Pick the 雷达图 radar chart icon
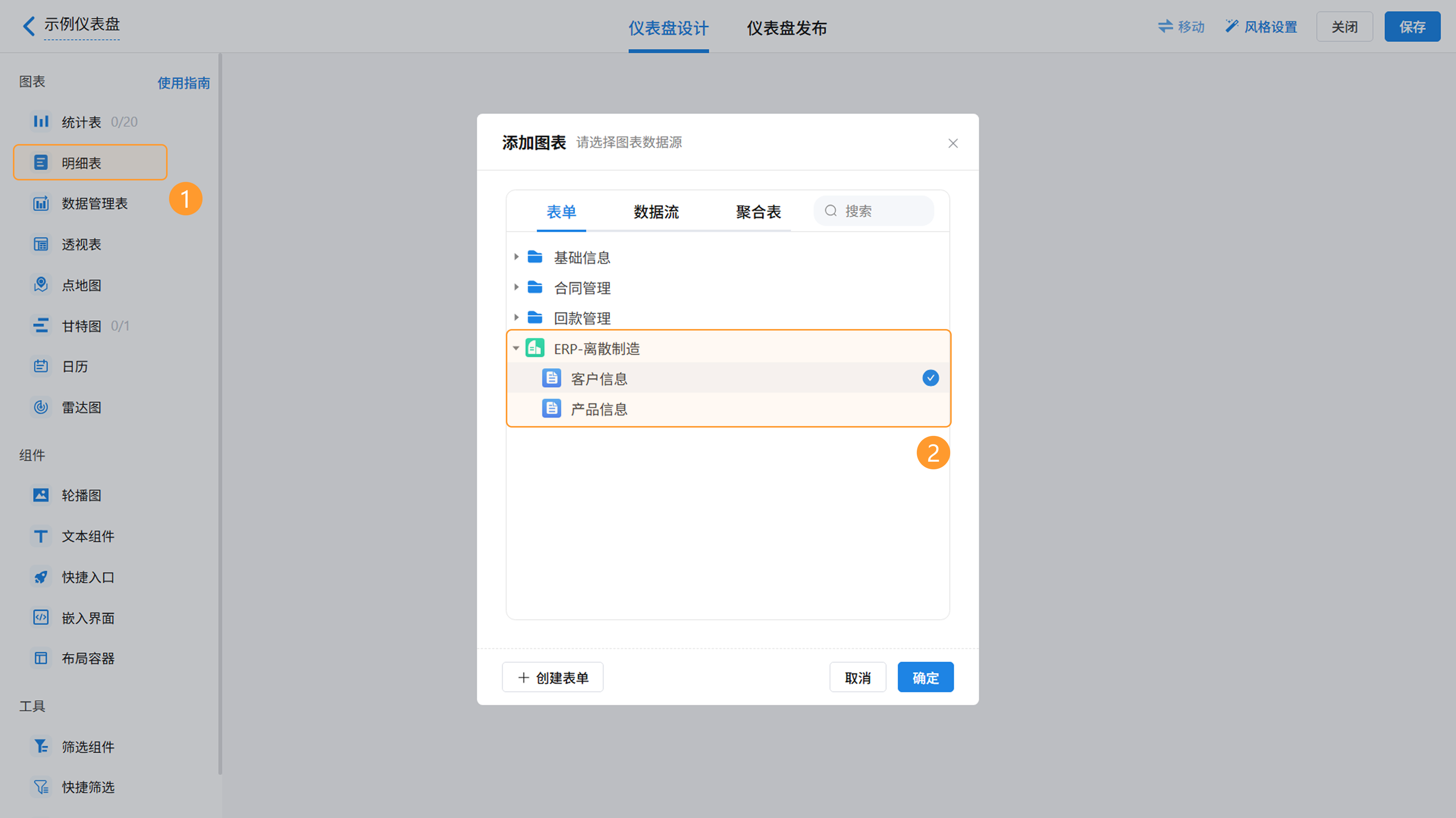This screenshot has height=818, width=1456. 41,407
